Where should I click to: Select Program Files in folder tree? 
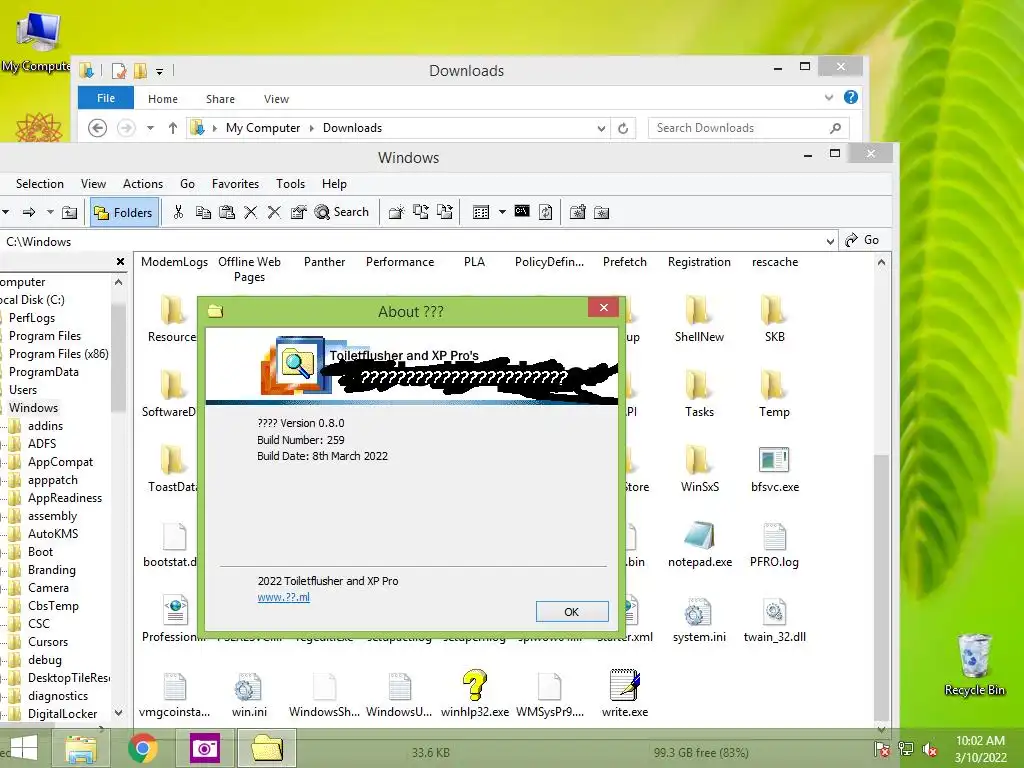pos(44,336)
